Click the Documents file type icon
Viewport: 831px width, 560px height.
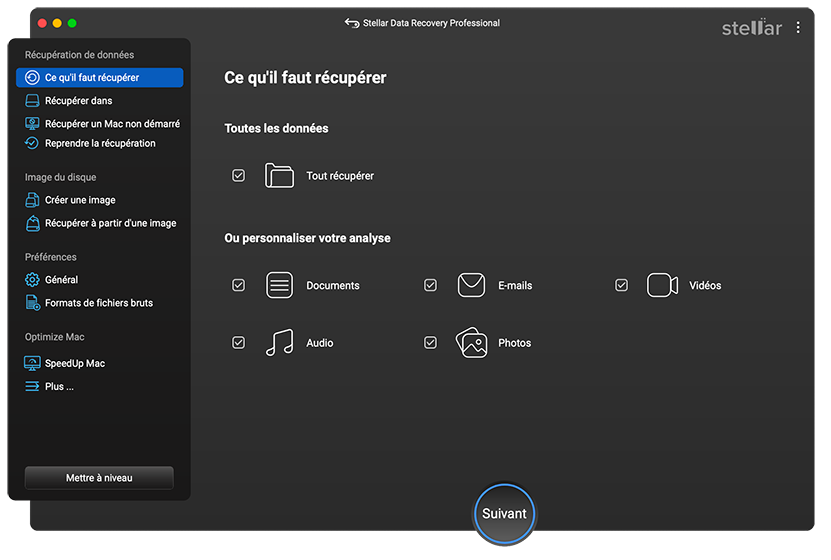coord(279,285)
